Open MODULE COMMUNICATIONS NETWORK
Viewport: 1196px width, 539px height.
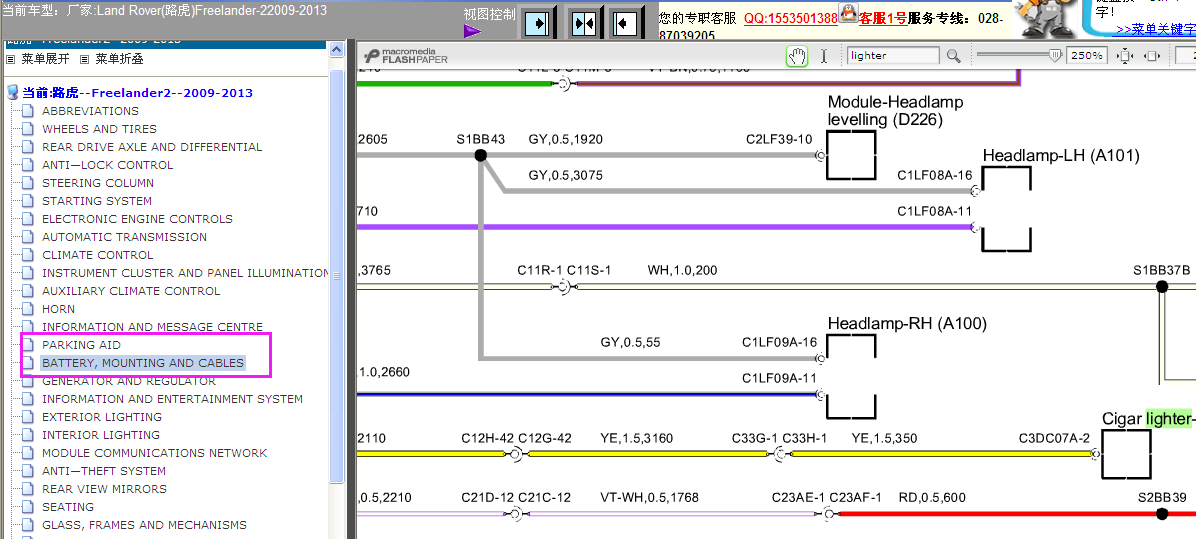click(x=155, y=453)
